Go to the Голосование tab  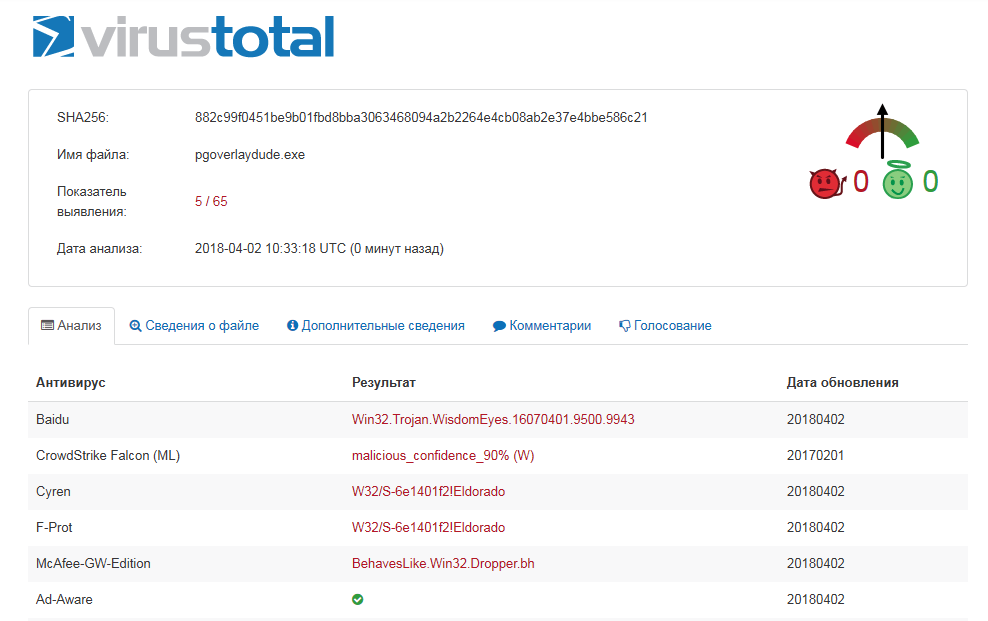665,326
